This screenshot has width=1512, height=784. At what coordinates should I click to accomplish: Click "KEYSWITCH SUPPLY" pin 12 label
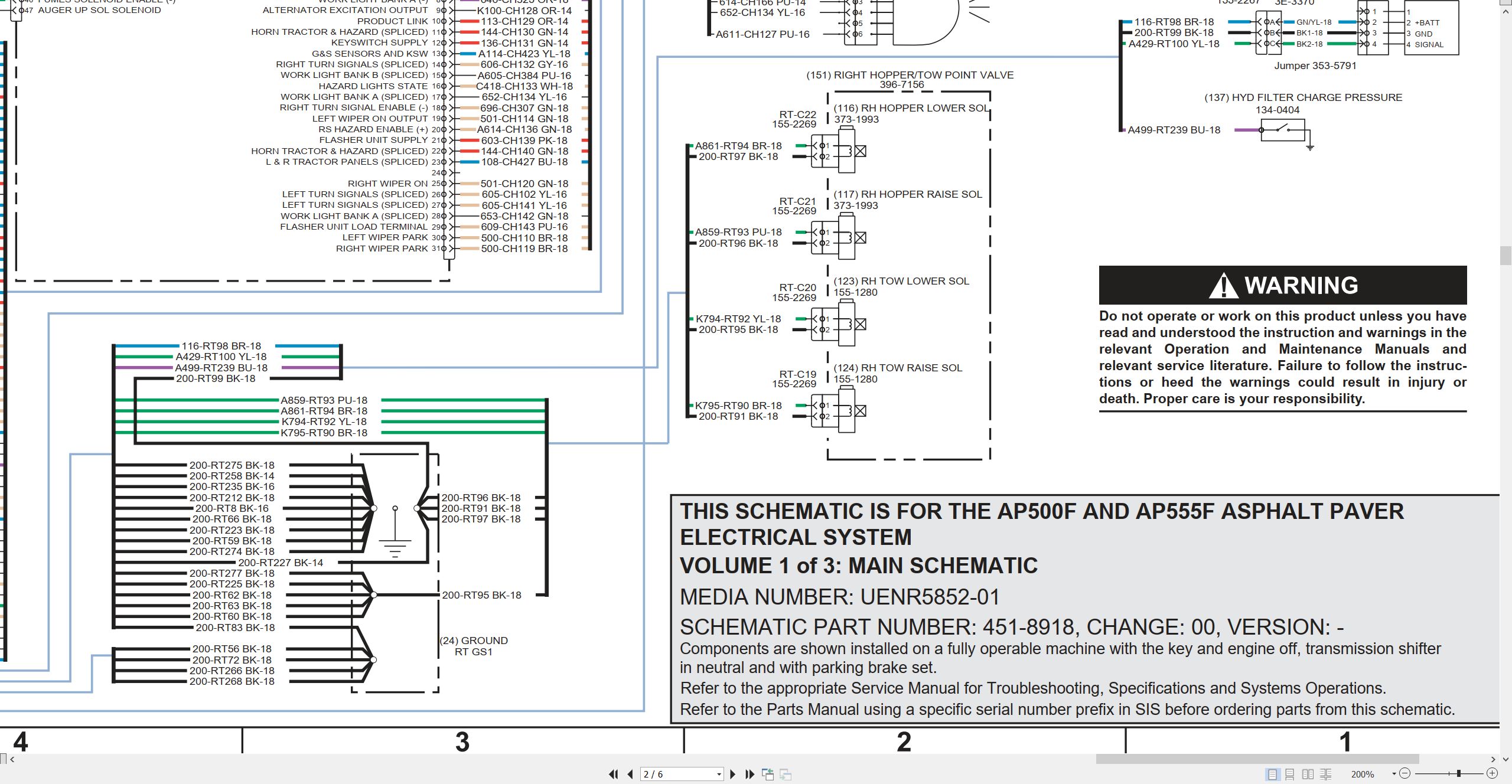[379, 43]
